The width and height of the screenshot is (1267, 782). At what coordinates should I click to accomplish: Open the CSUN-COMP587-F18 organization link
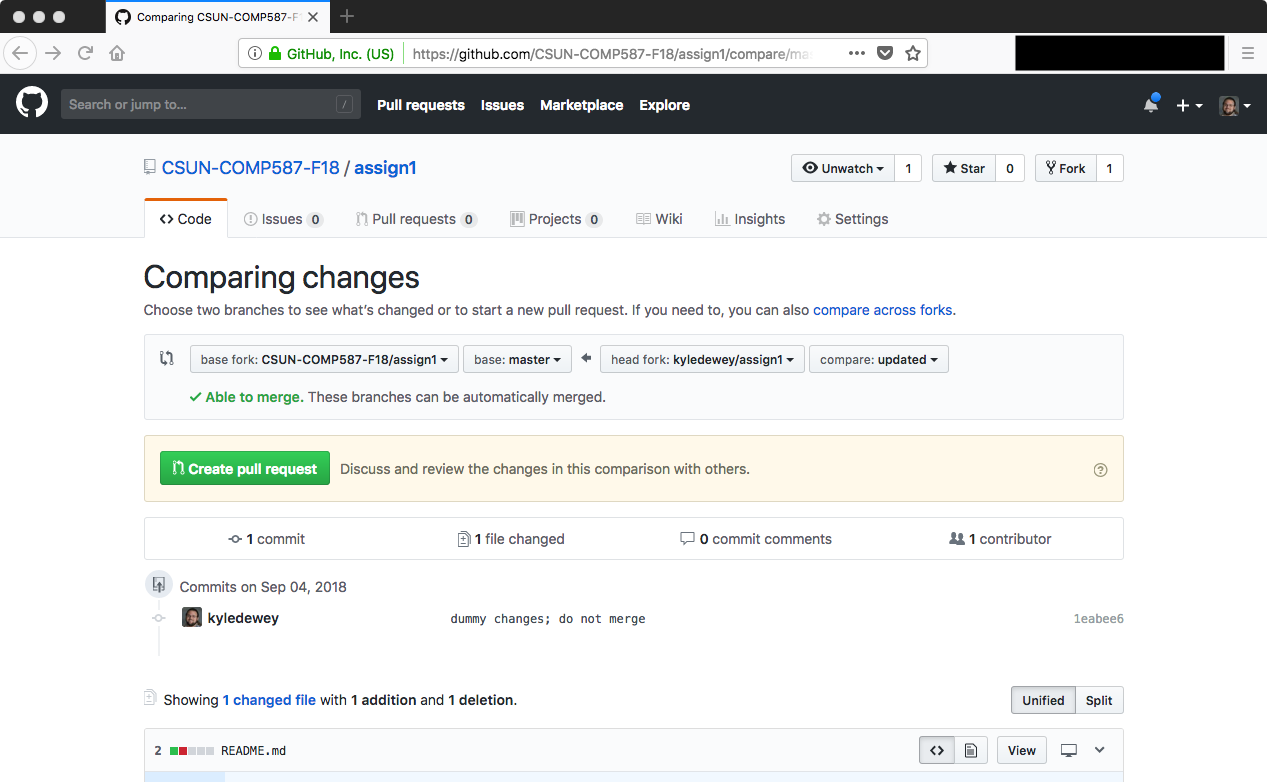tap(251, 168)
